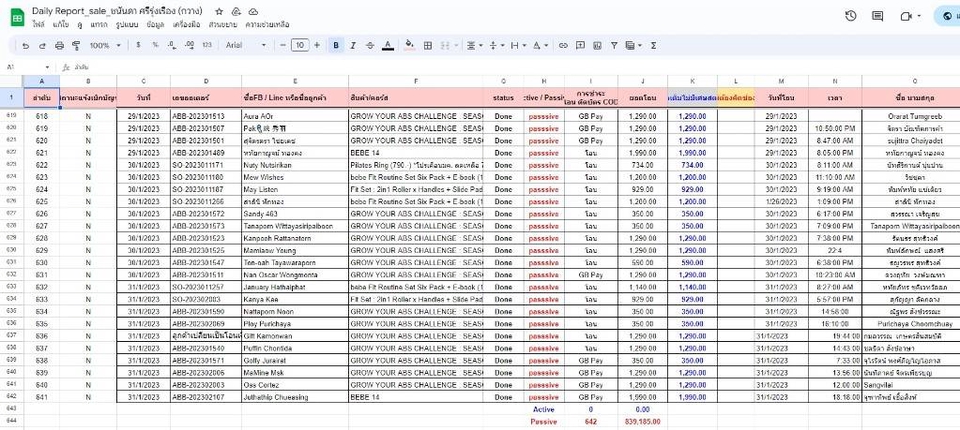Open the ความช่วยเหลือ (Help) menu
The width and height of the screenshot is (960, 430).
pyautogui.click(x=267, y=25)
